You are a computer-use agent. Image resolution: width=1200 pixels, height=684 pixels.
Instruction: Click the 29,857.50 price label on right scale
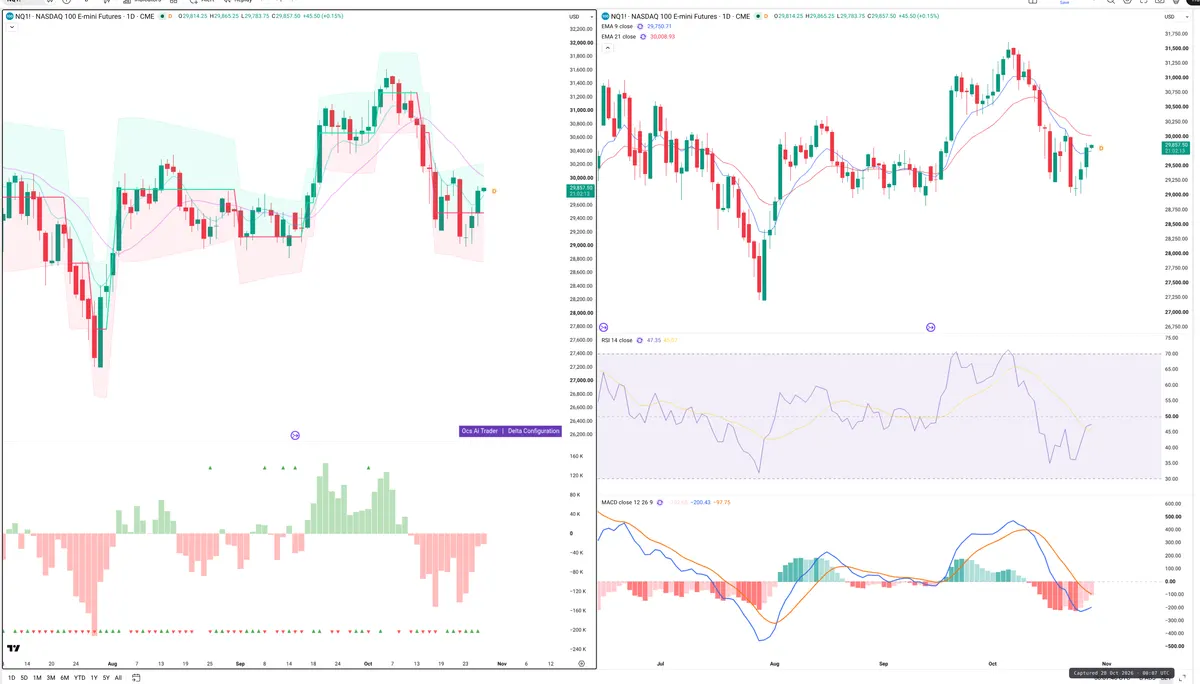pyautogui.click(x=1174, y=146)
